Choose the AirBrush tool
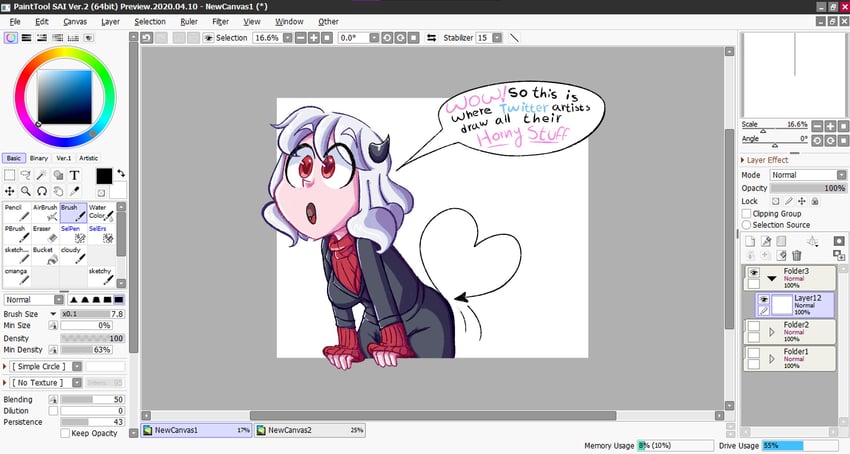The image size is (850, 454). pos(45,213)
